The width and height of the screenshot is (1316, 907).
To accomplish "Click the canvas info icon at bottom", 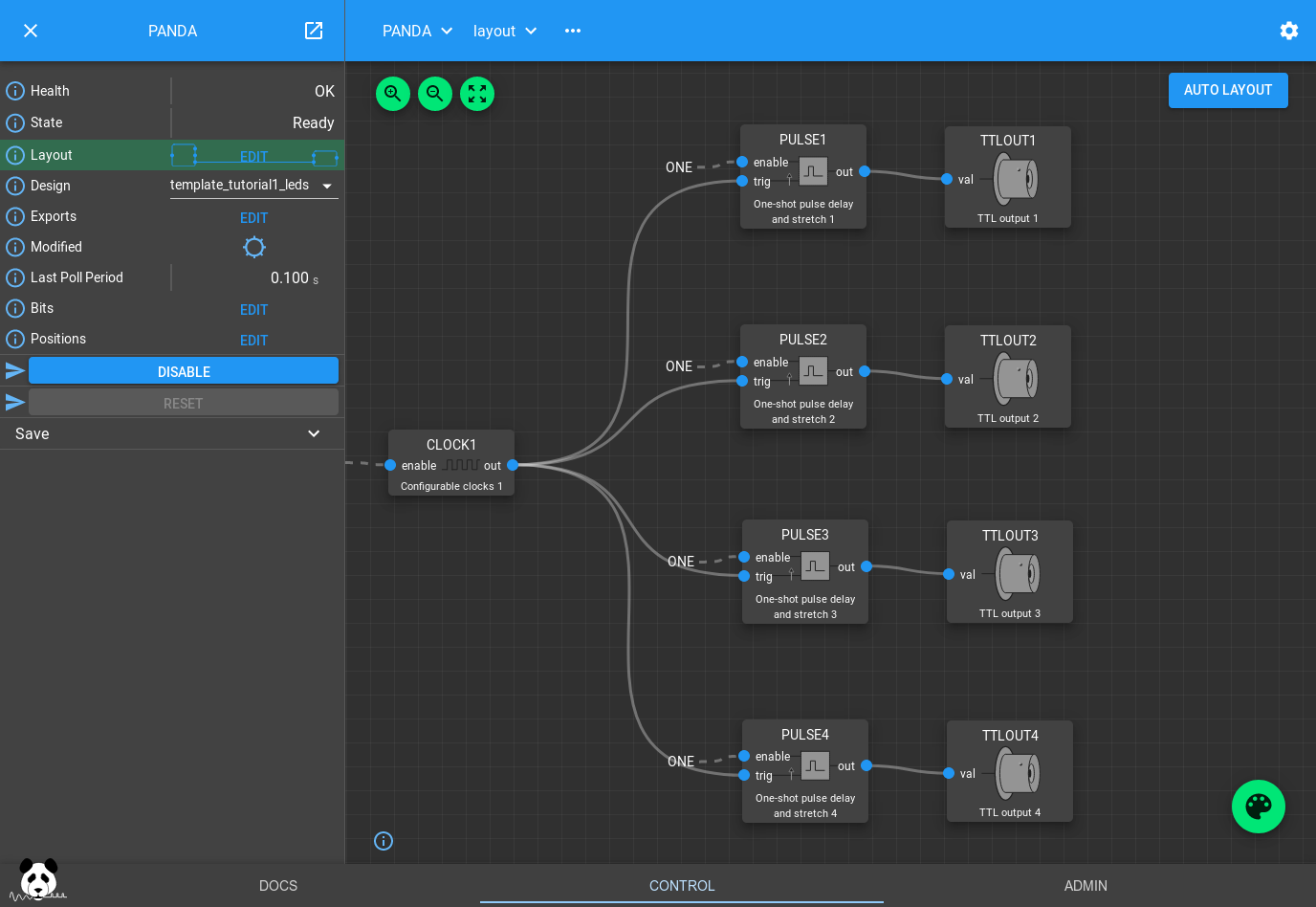I will click(384, 841).
